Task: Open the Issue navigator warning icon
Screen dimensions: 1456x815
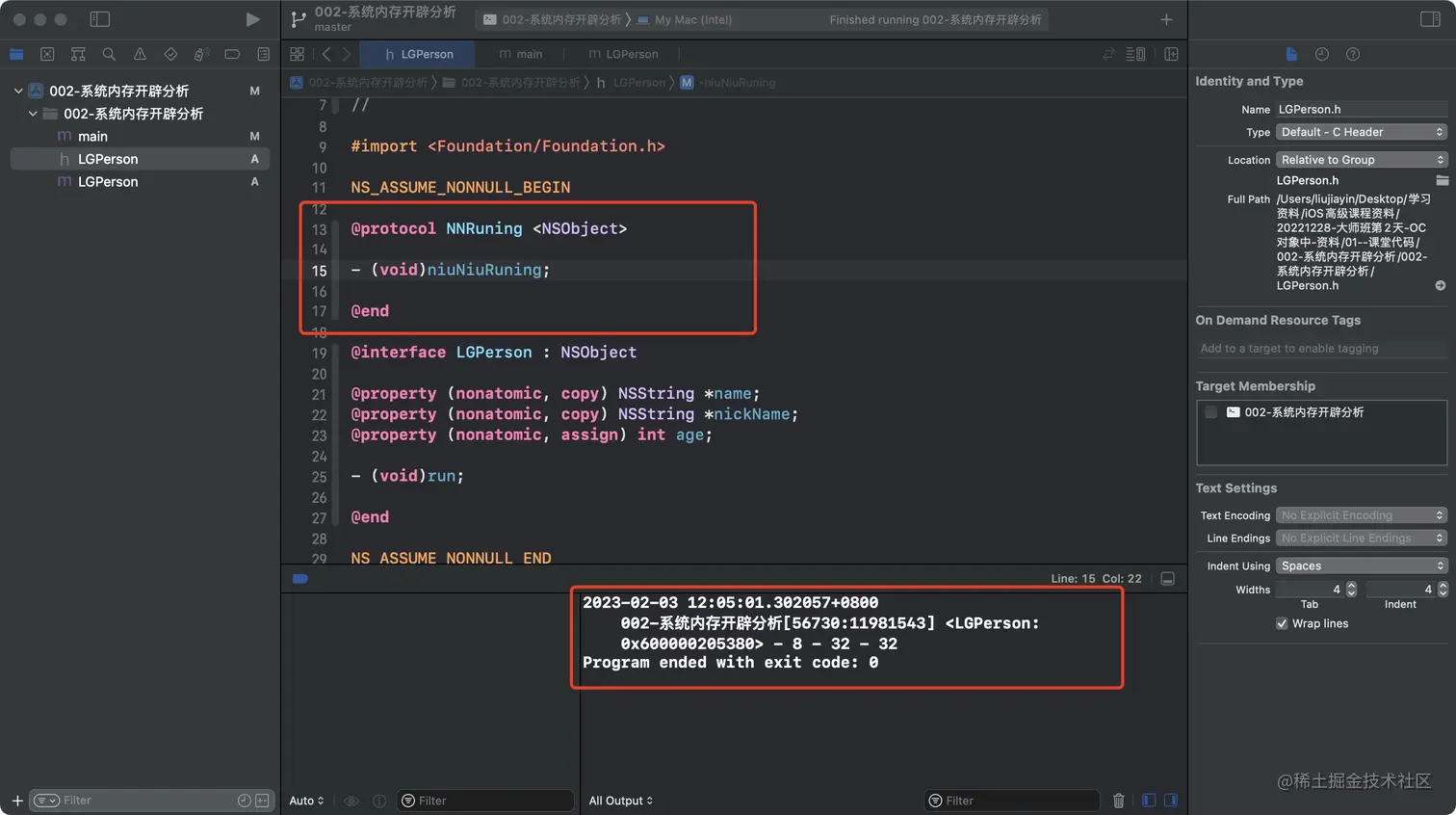Action: tap(140, 54)
